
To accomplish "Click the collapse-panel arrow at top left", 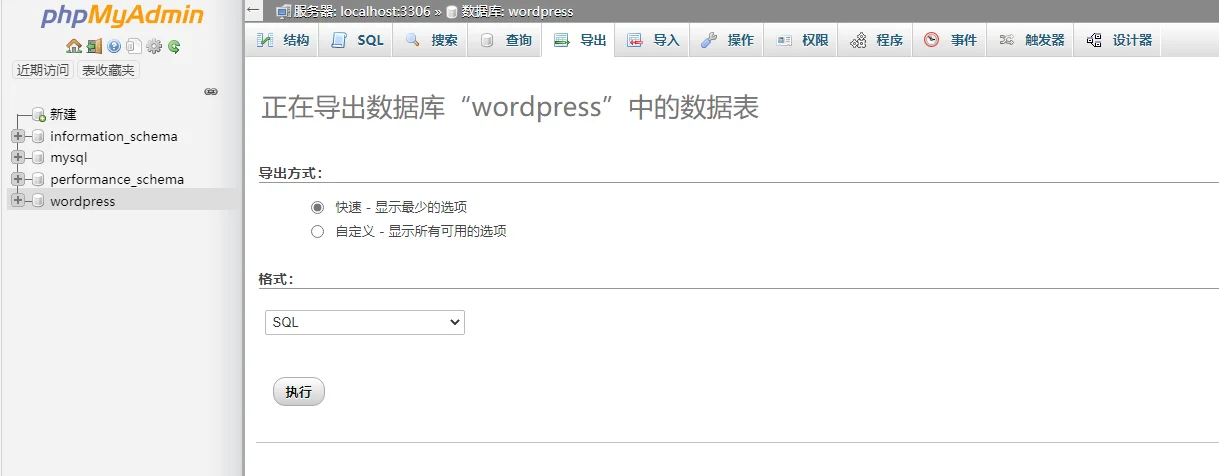I will [254, 11].
